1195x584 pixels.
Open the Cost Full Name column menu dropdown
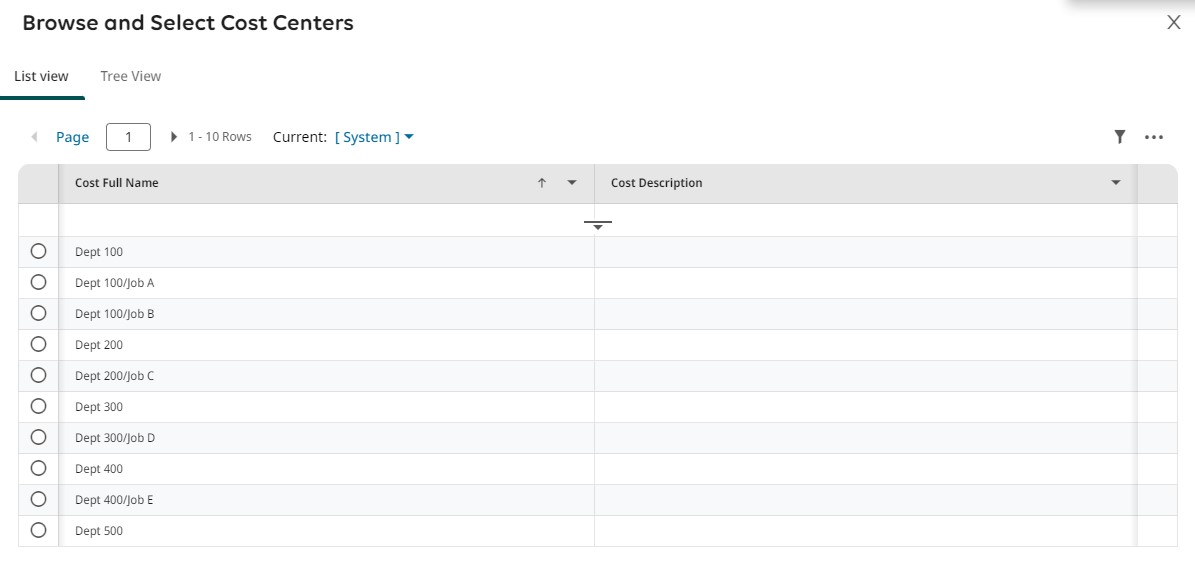[572, 183]
